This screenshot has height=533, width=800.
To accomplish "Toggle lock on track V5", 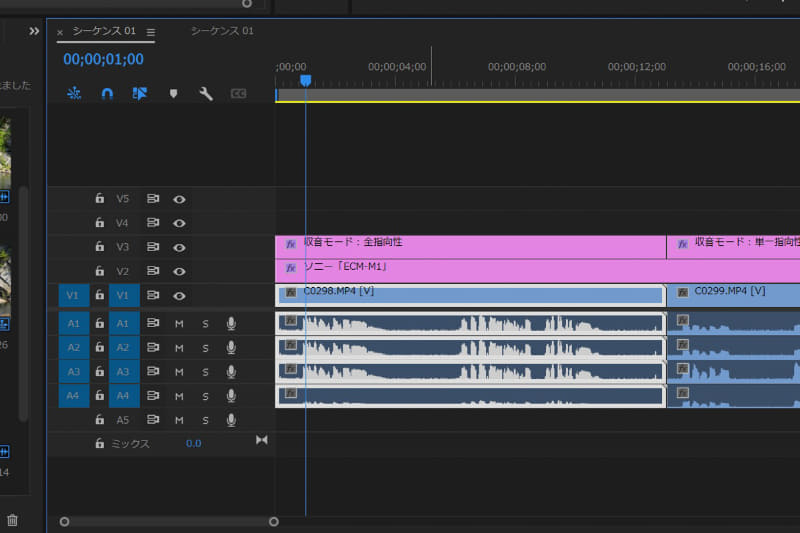I will (99, 198).
